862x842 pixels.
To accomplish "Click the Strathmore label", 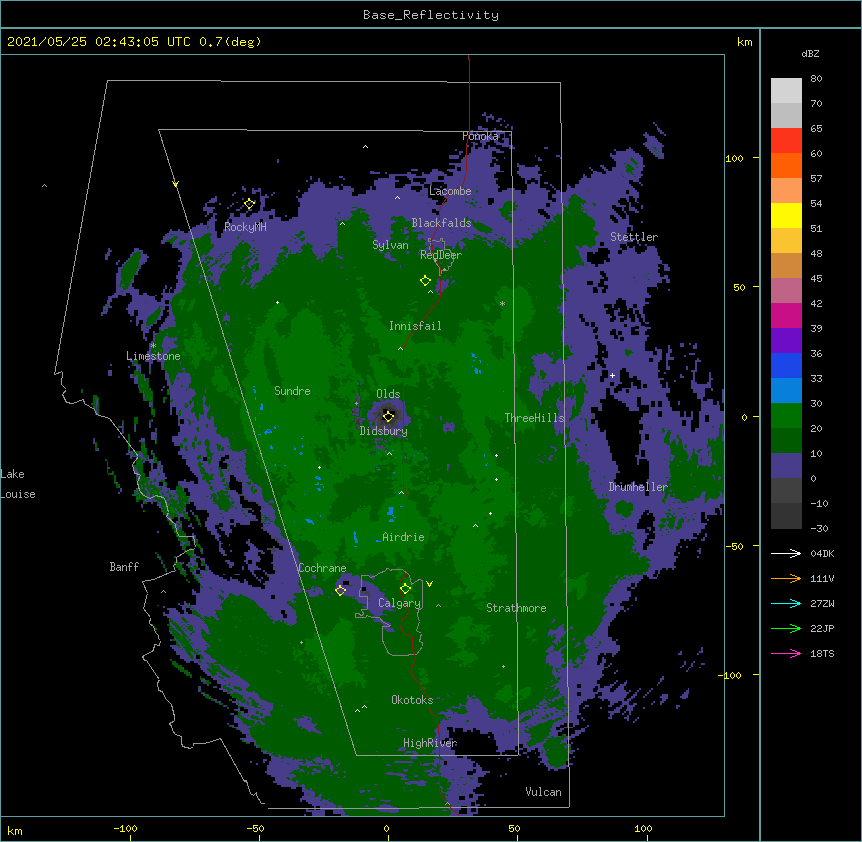I will pos(516,608).
